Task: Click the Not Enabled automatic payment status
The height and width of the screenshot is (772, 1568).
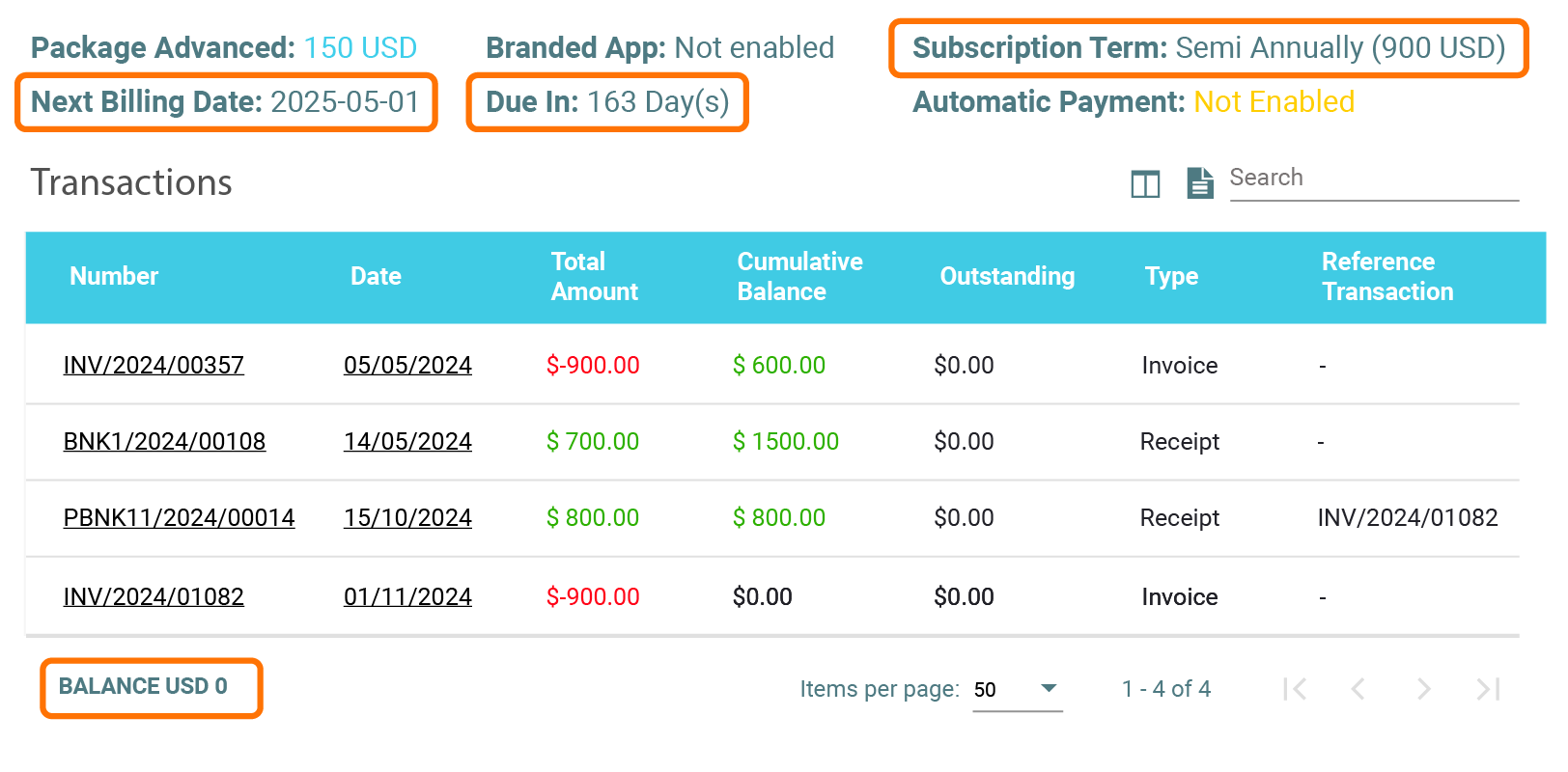Action: (x=1274, y=102)
